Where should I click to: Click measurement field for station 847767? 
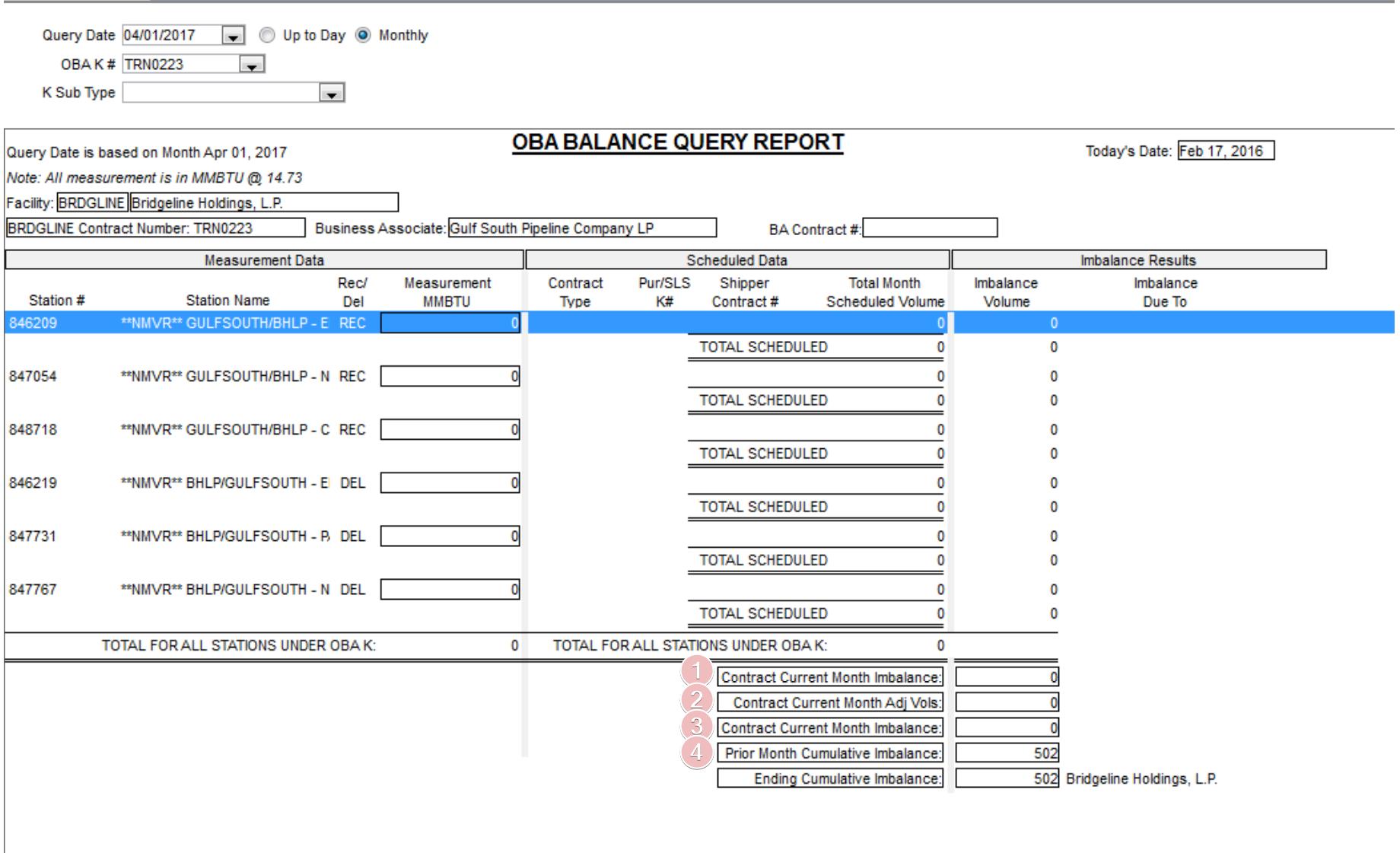tap(450, 590)
